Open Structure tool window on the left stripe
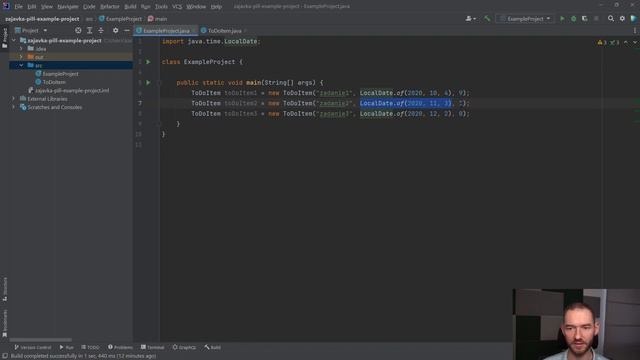The height and width of the screenshot is (360, 640). click(x=5, y=289)
